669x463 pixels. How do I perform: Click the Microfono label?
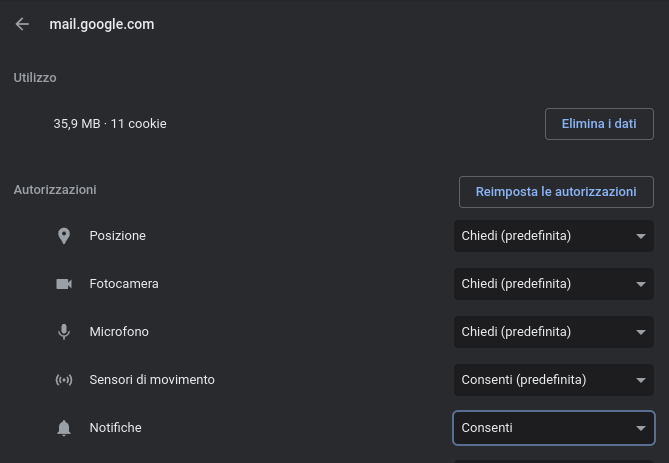(x=119, y=332)
